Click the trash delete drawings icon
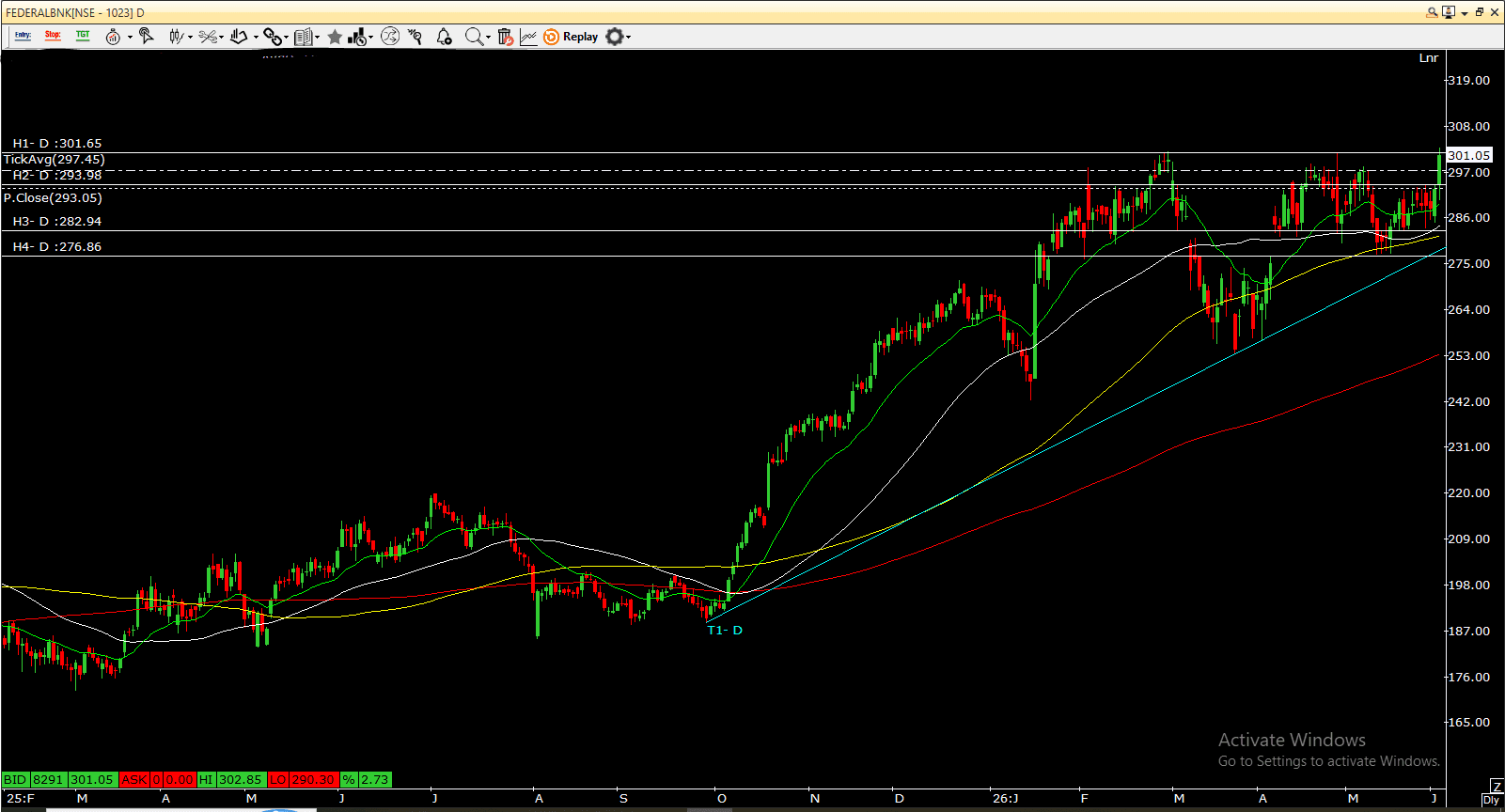This screenshot has width=1505, height=812. 505,37
